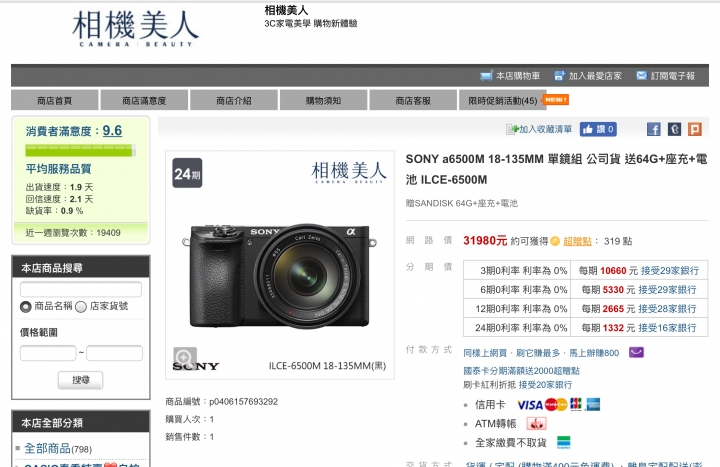This screenshot has width=720, height=467.
Task: Click the 相機美人 Camera Beauty logo
Action: click(x=135, y=28)
